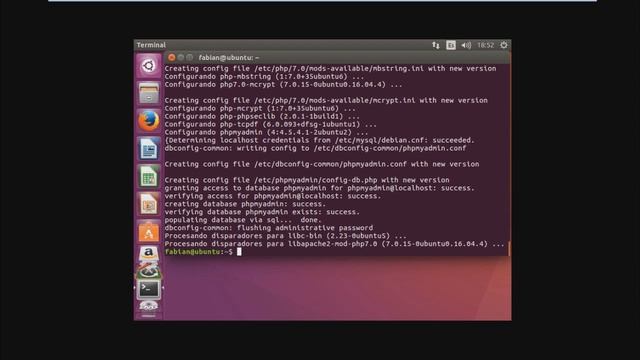Click line 'verifying access for phpmyadmin@localhost: success.'

tap(273, 196)
